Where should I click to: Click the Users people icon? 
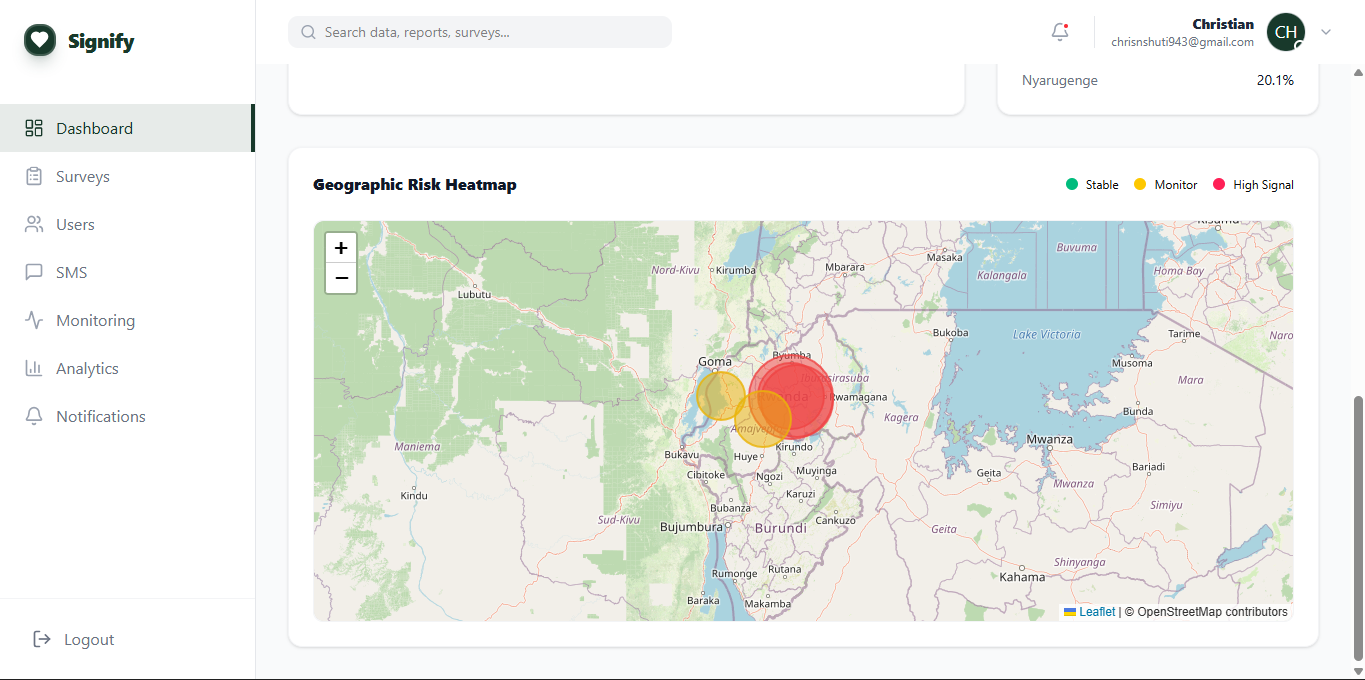point(34,224)
